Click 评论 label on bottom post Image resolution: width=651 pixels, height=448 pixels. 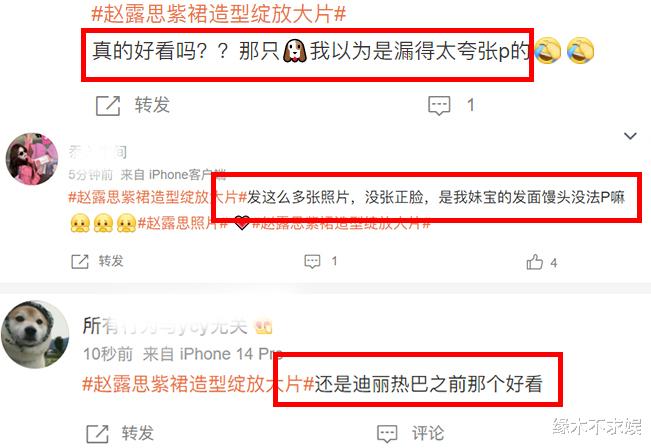tap(428, 433)
